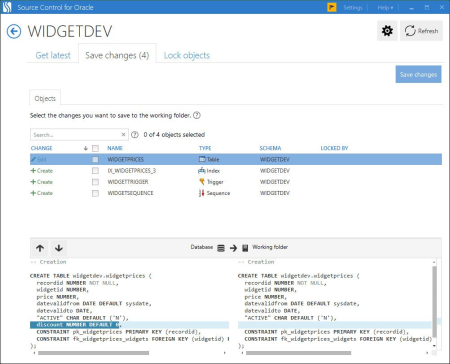The width and height of the screenshot is (450, 364).
Task: Click the arrow between Database and Working folder
Action: [233, 248]
